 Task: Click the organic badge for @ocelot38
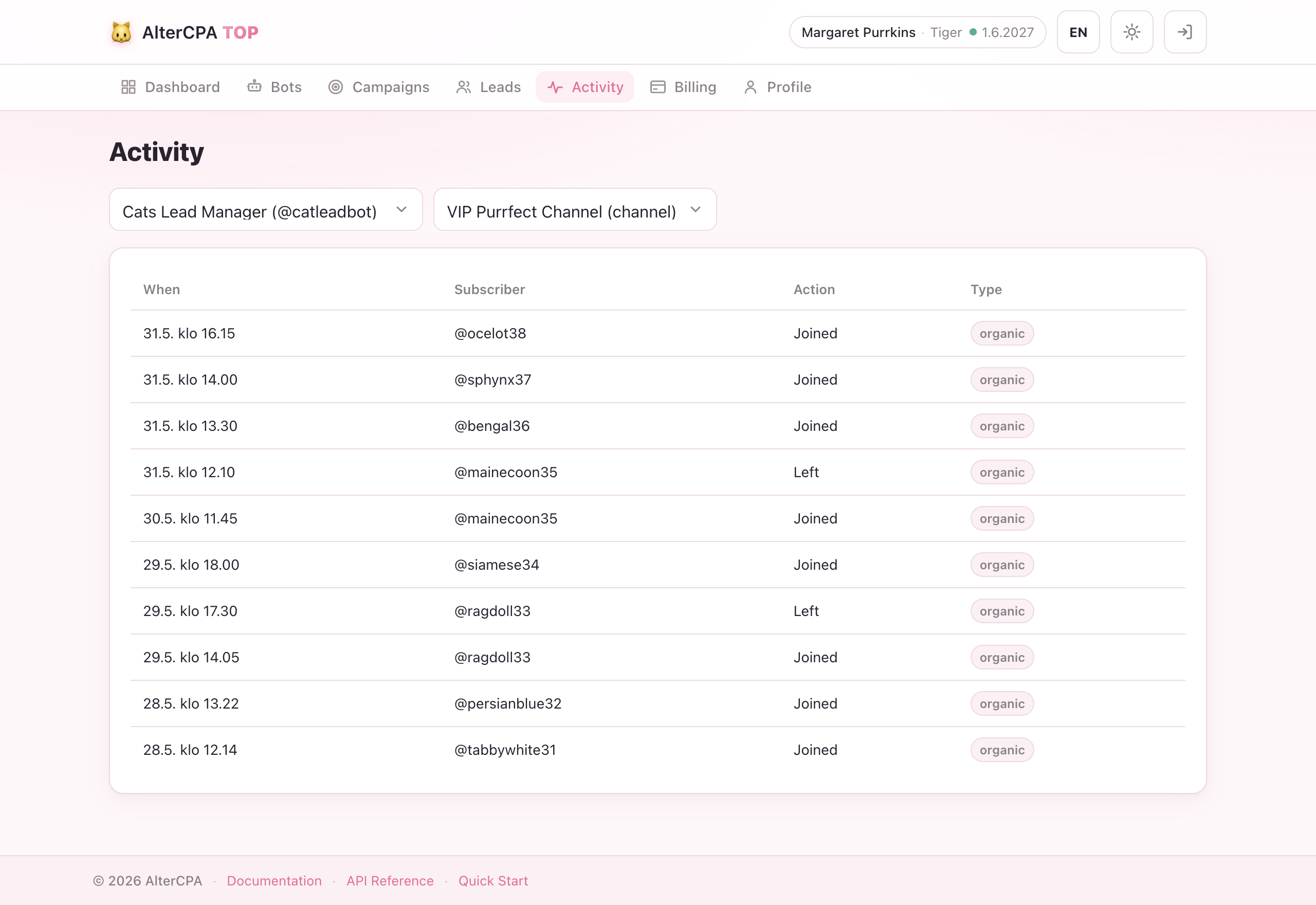coord(1002,333)
